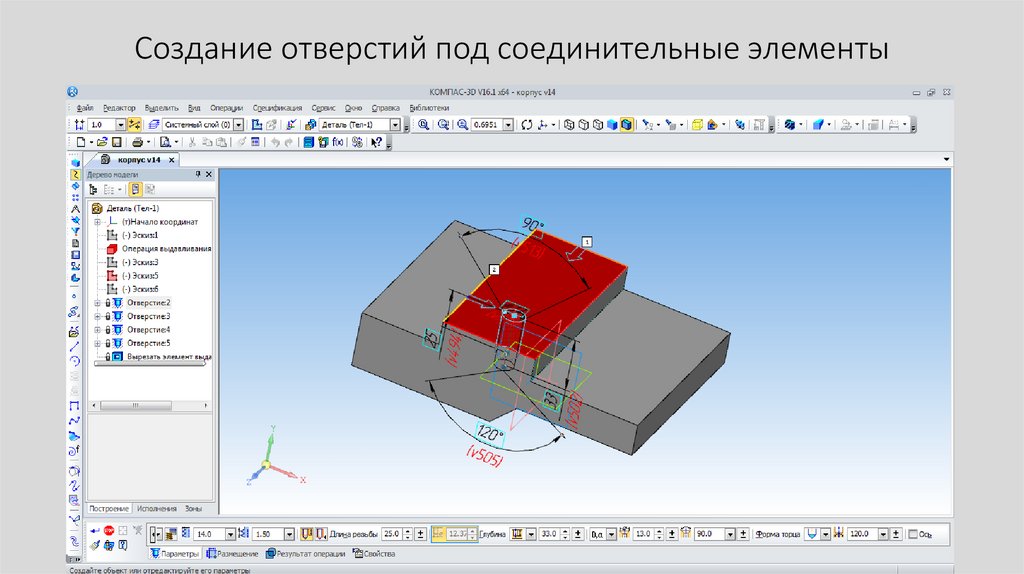The height and width of the screenshot is (574, 1024).
Task: Open the Файл menu
Action: click(84, 108)
